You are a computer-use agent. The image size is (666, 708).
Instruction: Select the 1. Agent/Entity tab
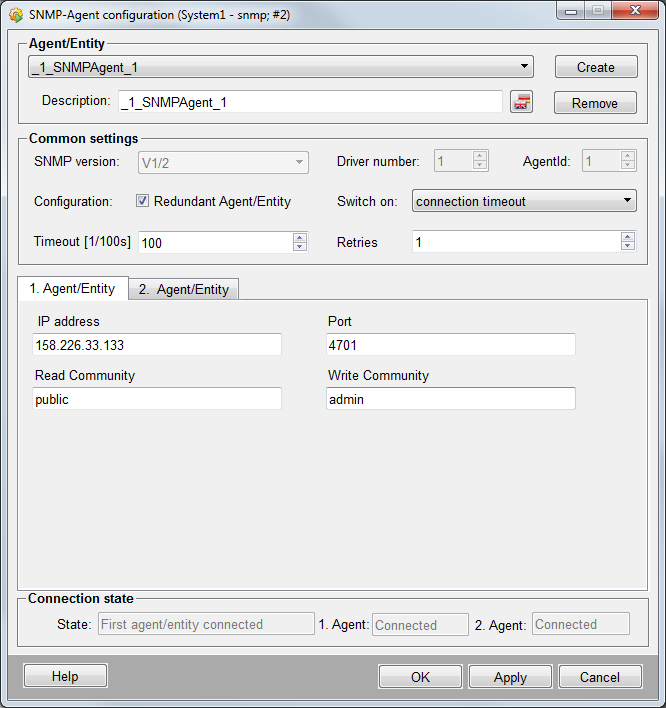[x=72, y=288]
